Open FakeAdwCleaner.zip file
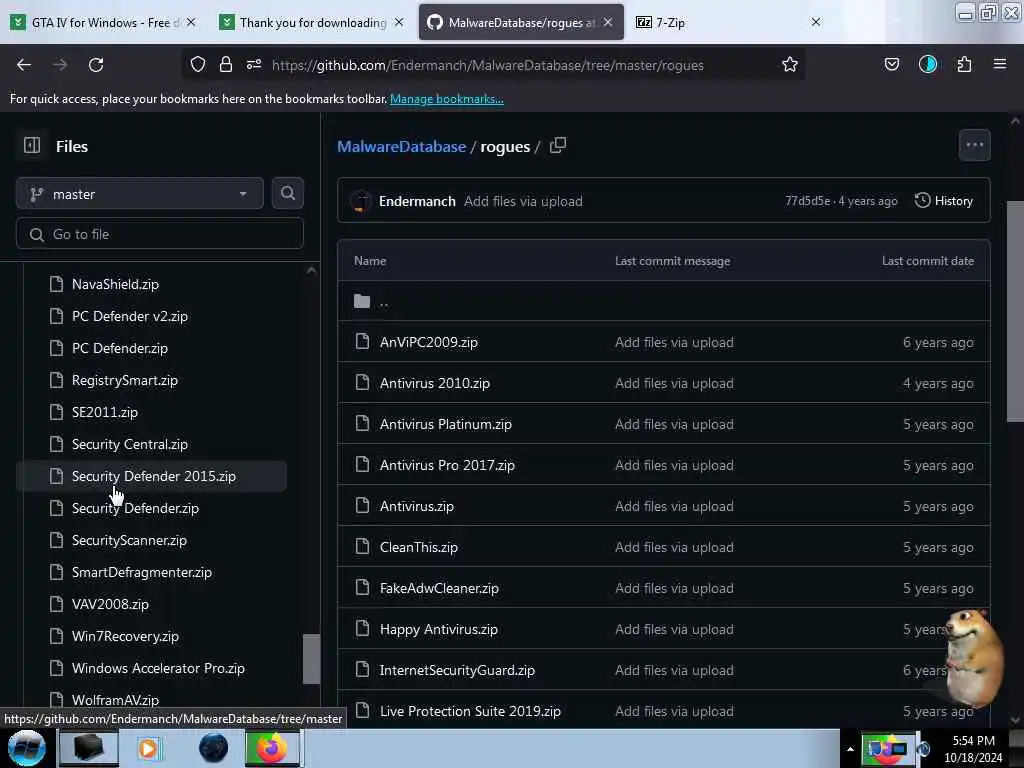This screenshot has height=768, width=1024. tap(439, 588)
